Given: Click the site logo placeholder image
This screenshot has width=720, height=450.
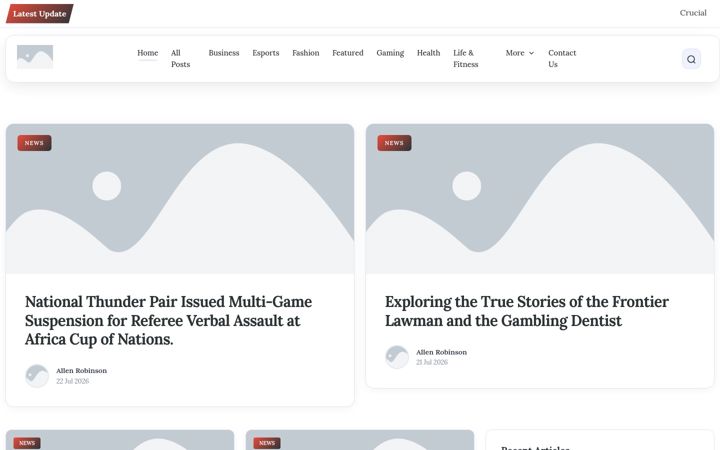Looking at the screenshot, I should (35, 57).
